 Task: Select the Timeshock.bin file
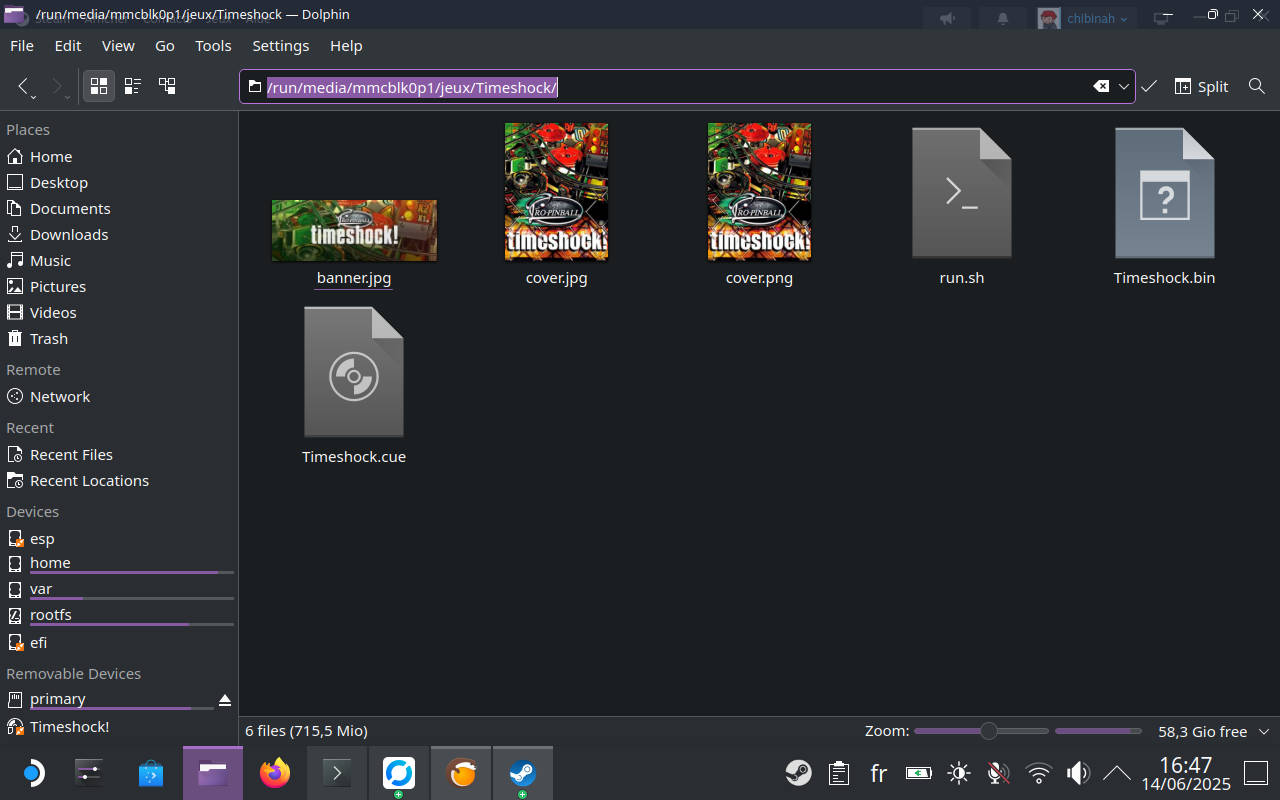pyautogui.click(x=1165, y=192)
